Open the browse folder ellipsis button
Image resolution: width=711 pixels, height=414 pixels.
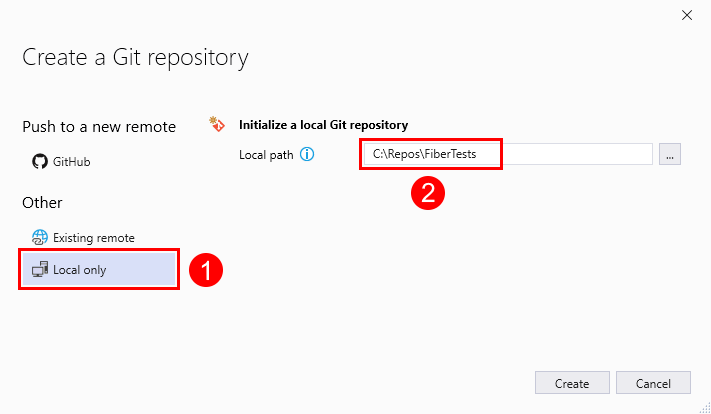[670, 154]
